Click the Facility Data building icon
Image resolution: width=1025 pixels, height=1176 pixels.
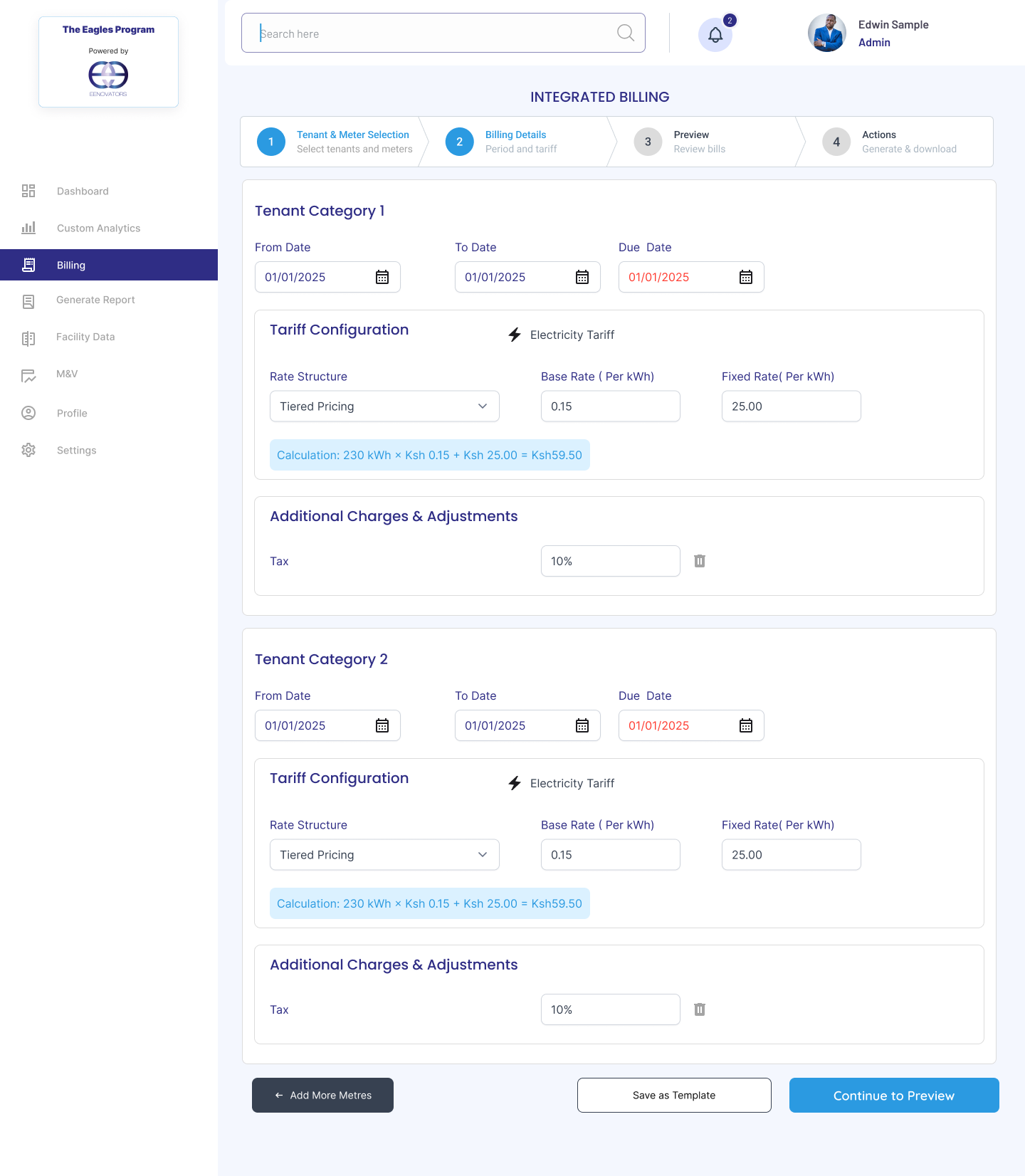(28, 338)
